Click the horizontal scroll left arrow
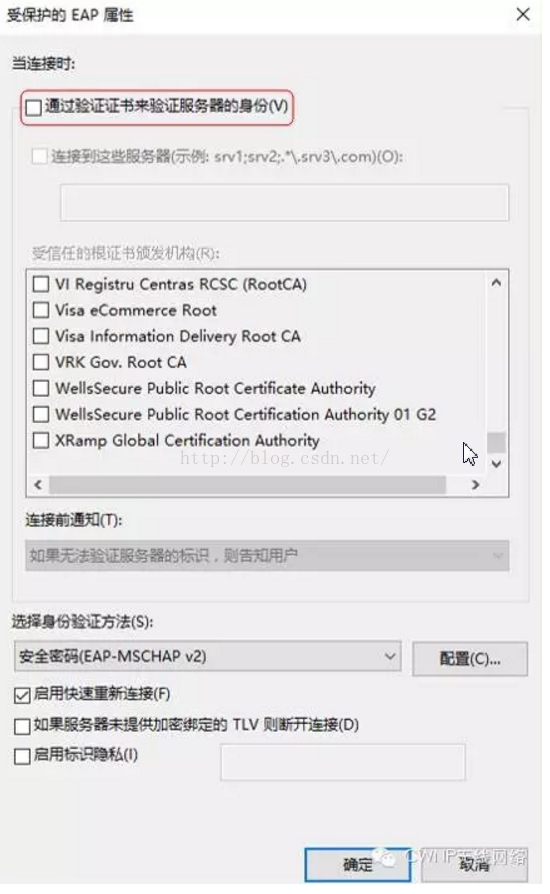The height and width of the screenshot is (894, 550). point(38,485)
